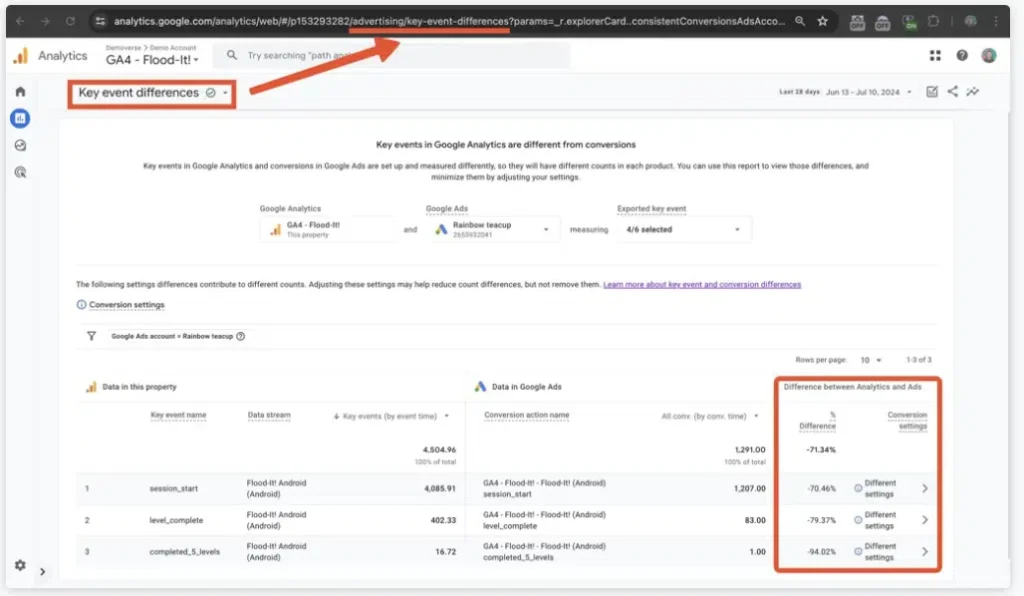This screenshot has height=596, width=1024.
Task: Sort by Data stream column header
Action: 269,415
